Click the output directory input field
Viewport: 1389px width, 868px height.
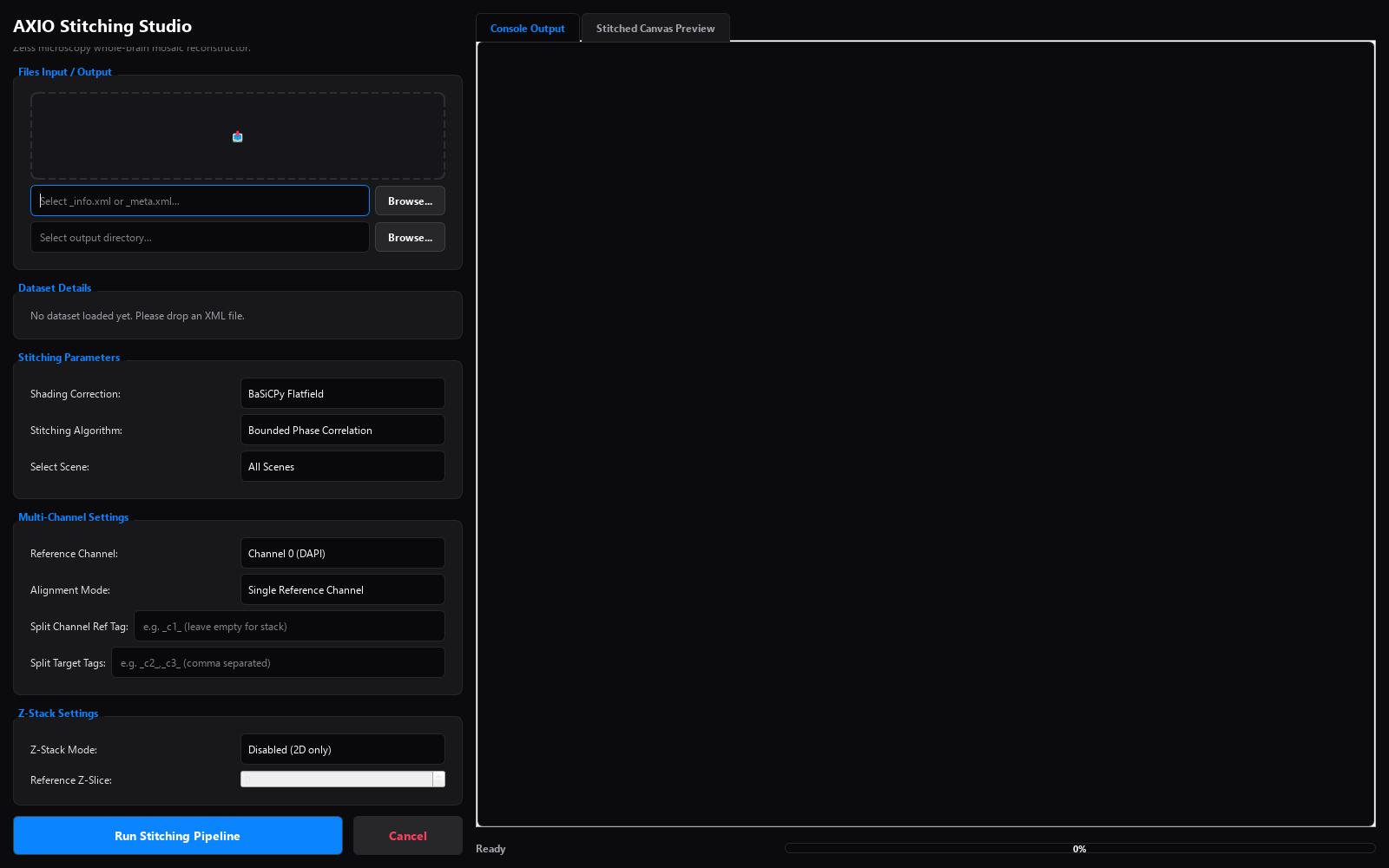tap(200, 237)
